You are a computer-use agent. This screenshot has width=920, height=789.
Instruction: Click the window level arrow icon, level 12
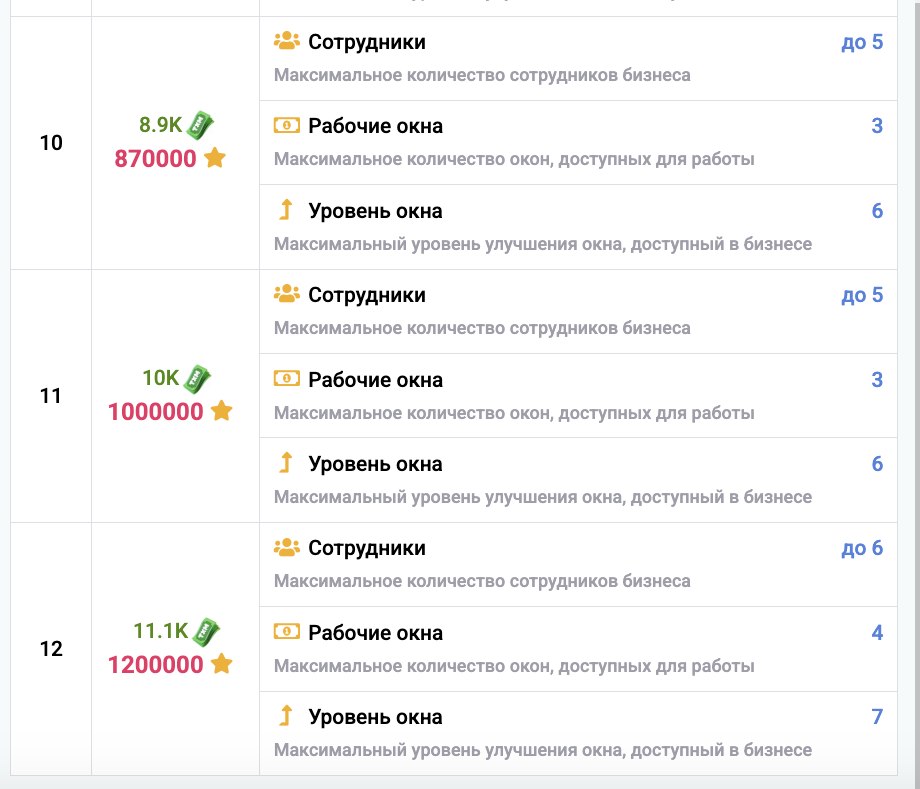(286, 716)
